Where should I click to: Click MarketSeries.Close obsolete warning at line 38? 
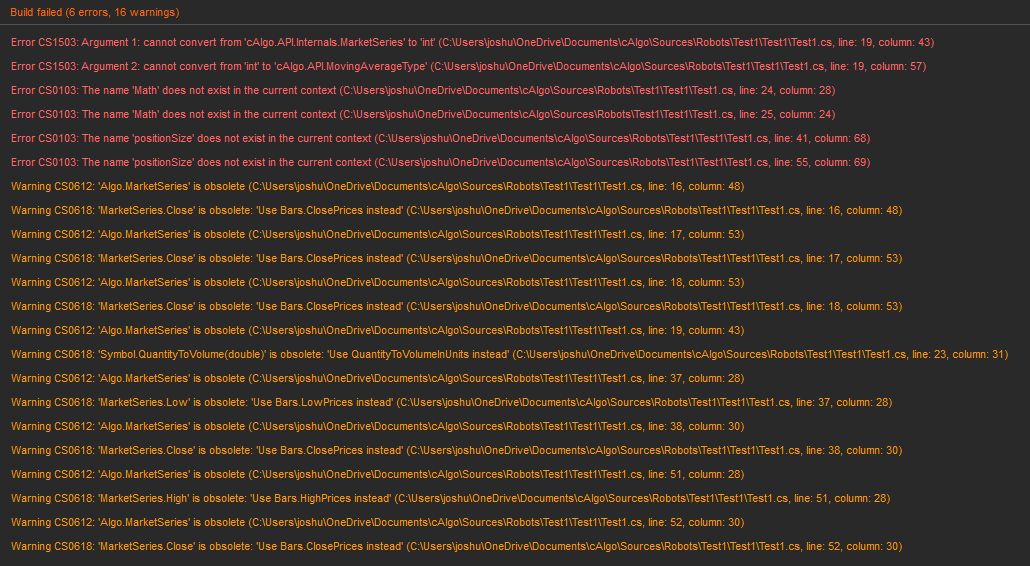click(456, 450)
